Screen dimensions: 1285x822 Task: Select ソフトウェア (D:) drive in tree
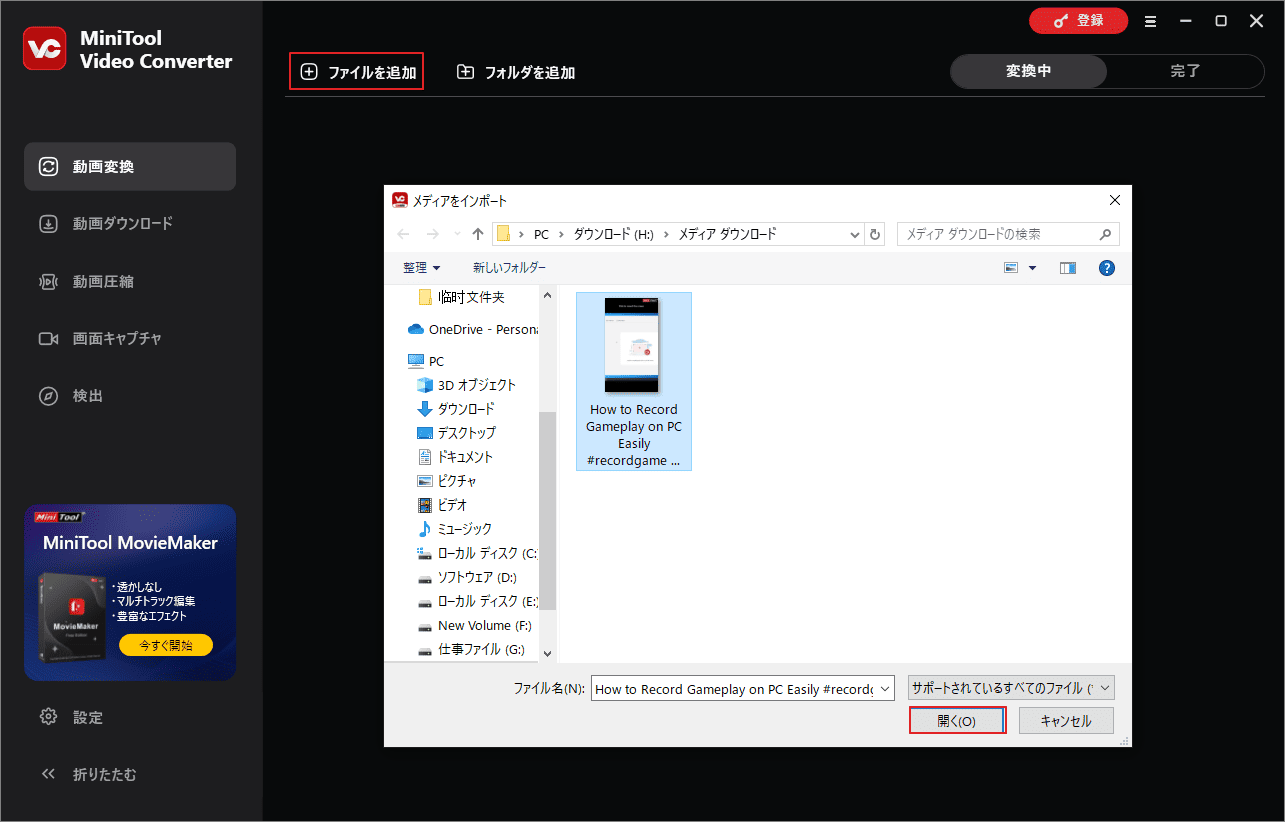click(466, 577)
